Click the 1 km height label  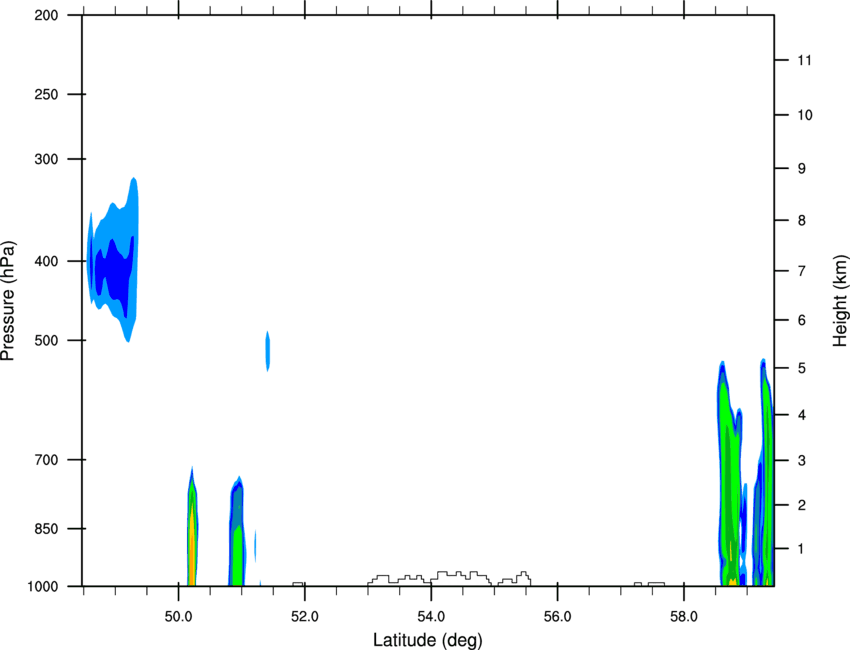pos(801,549)
